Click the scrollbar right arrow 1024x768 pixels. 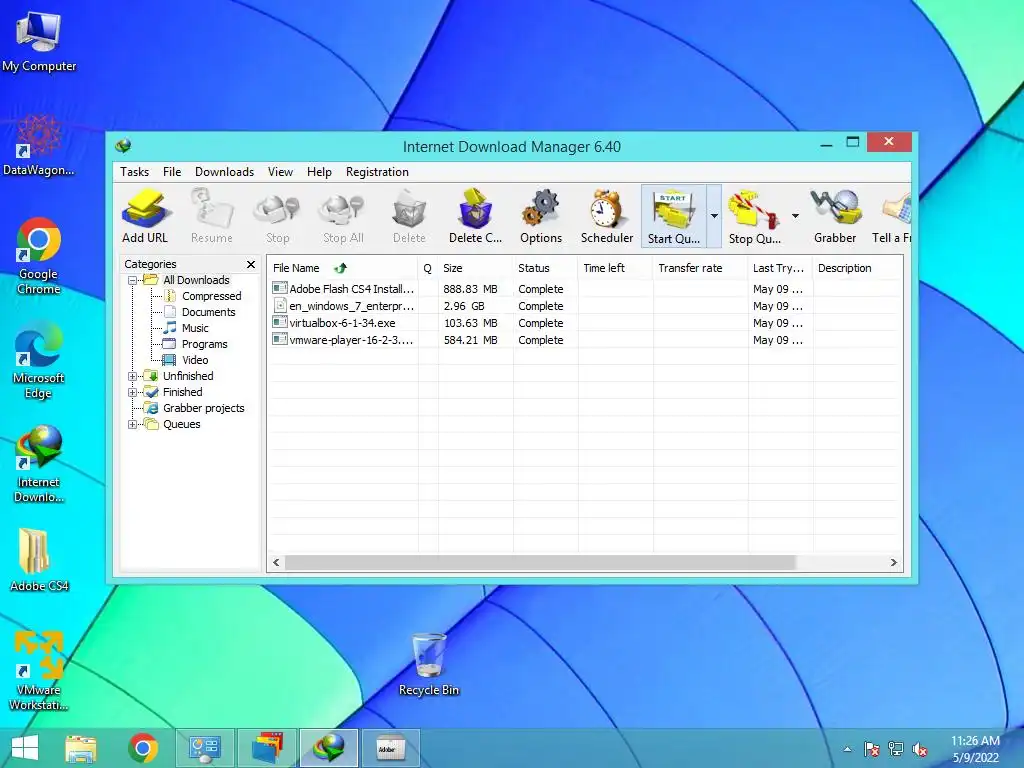point(893,562)
